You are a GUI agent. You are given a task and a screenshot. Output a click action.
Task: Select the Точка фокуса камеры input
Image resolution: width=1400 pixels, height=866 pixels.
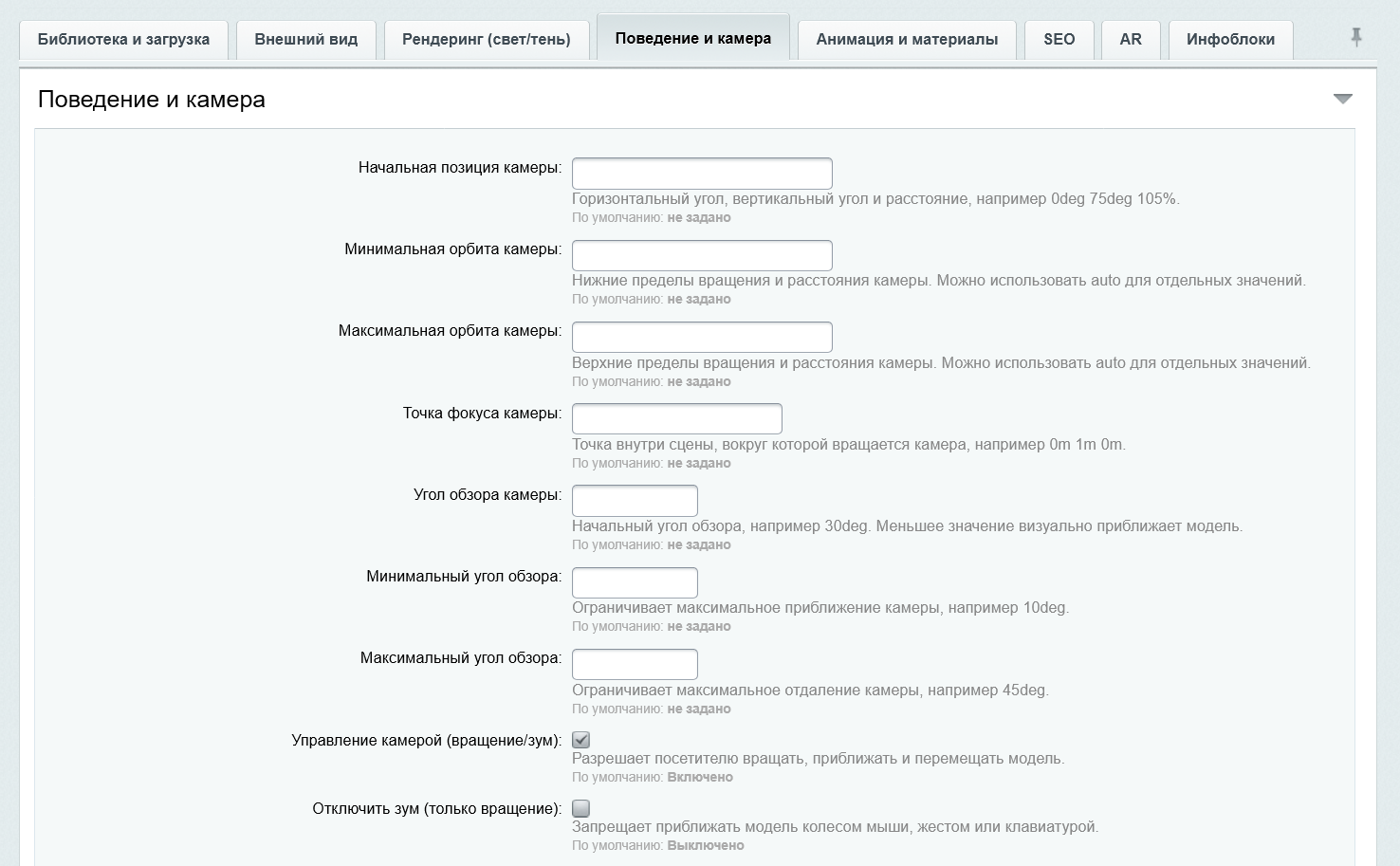click(677, 418)
